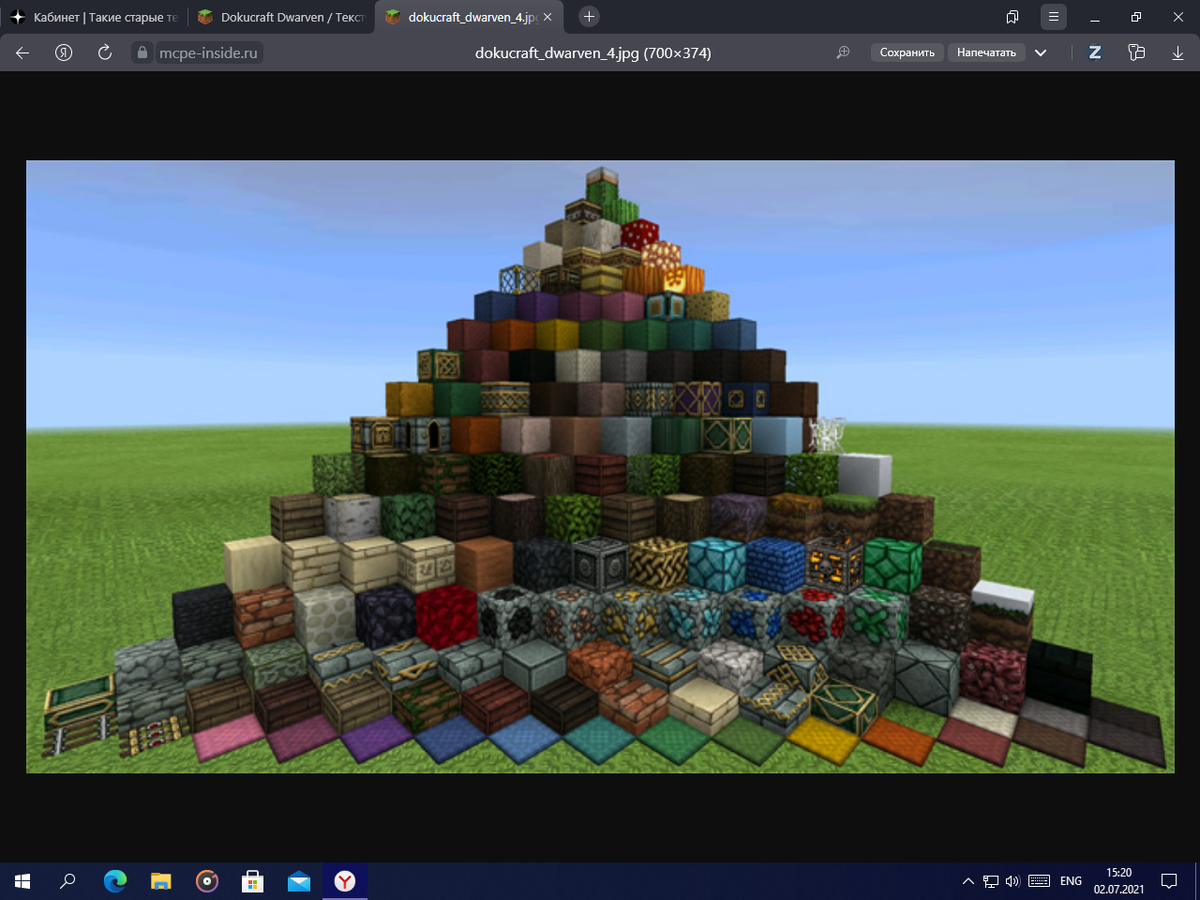Open the Windows Start menu

[22, 881]
